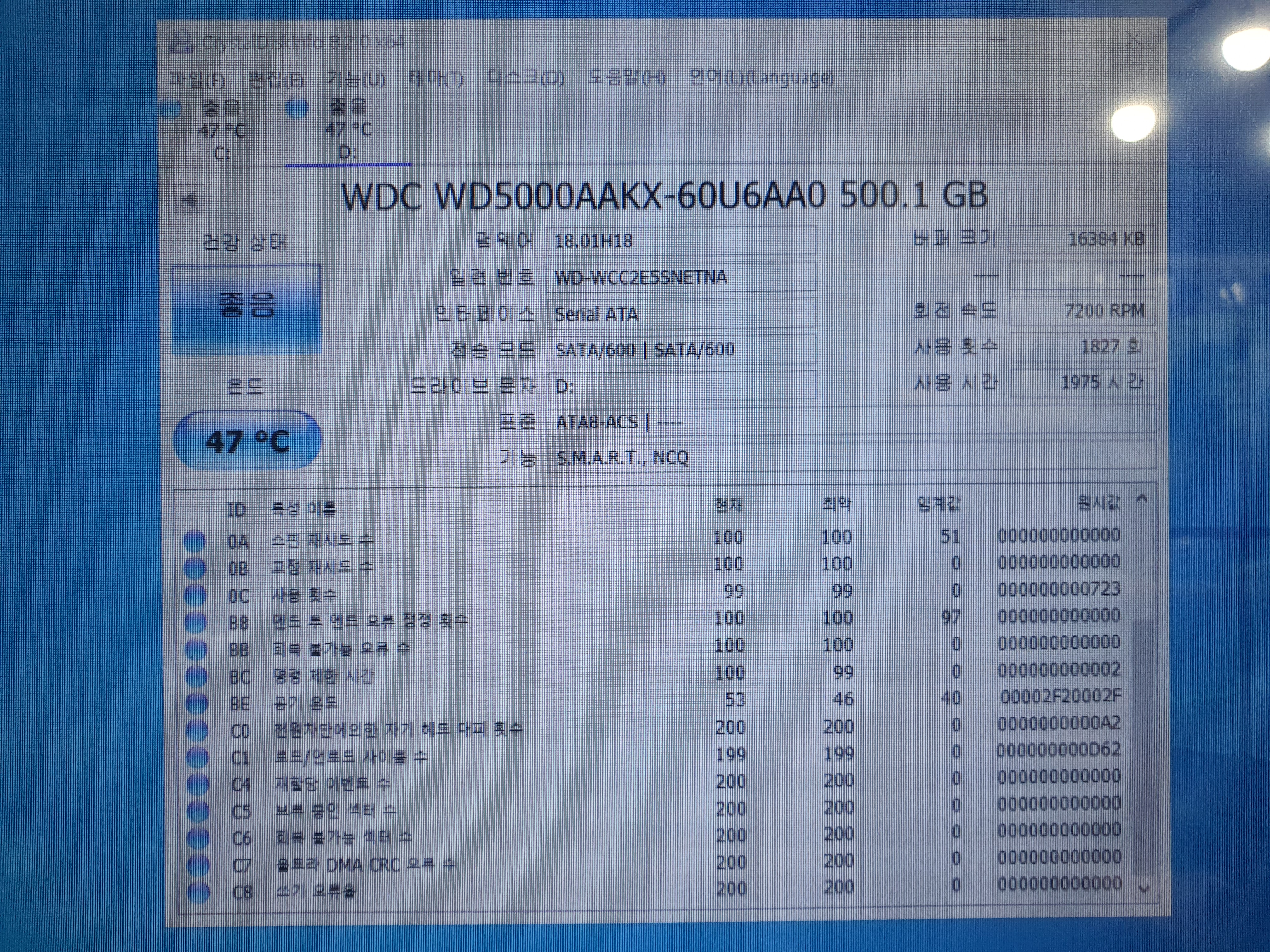Click the 47 °C temperature button
Image resolution: width=1270 pixels, height=952 pixels.
point(248,441)
